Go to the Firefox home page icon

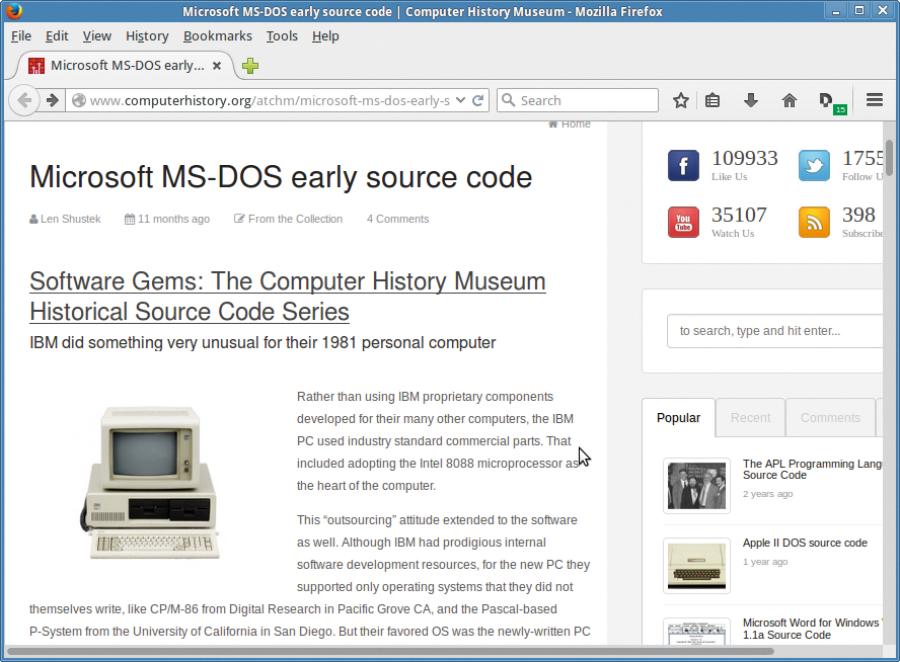tap(789, 100)
